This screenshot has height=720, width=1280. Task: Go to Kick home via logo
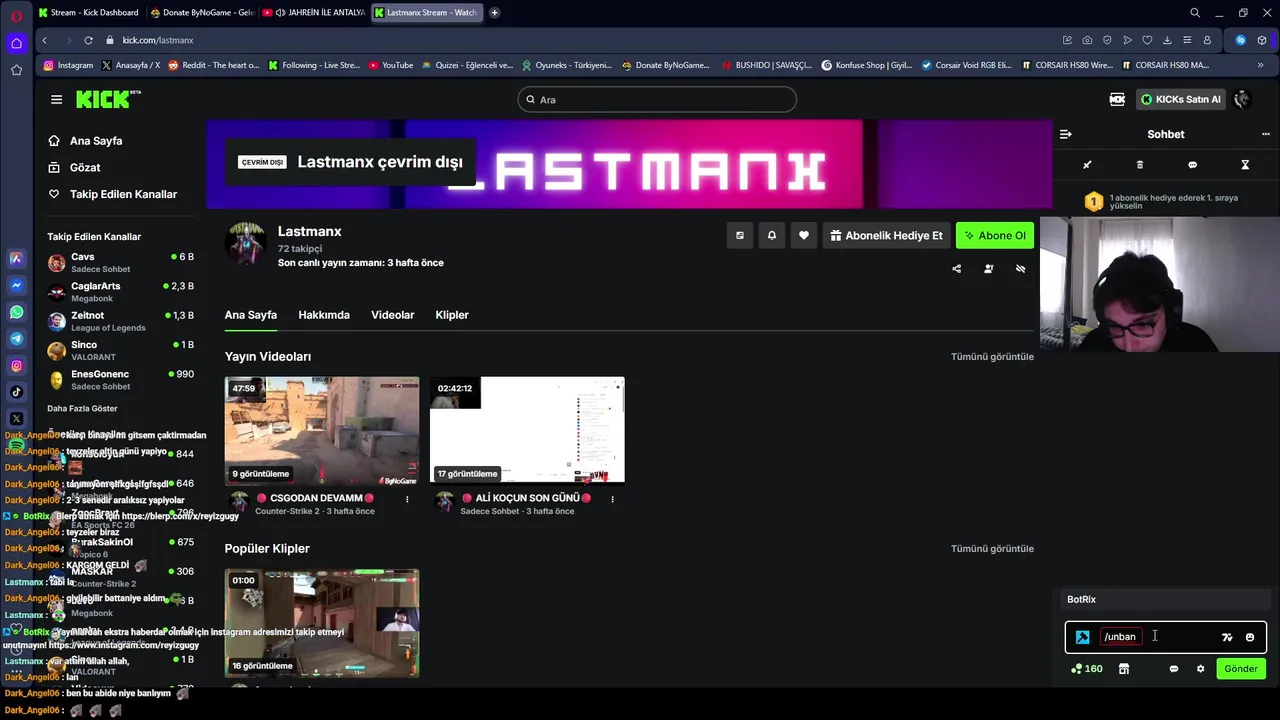point(109,99)
